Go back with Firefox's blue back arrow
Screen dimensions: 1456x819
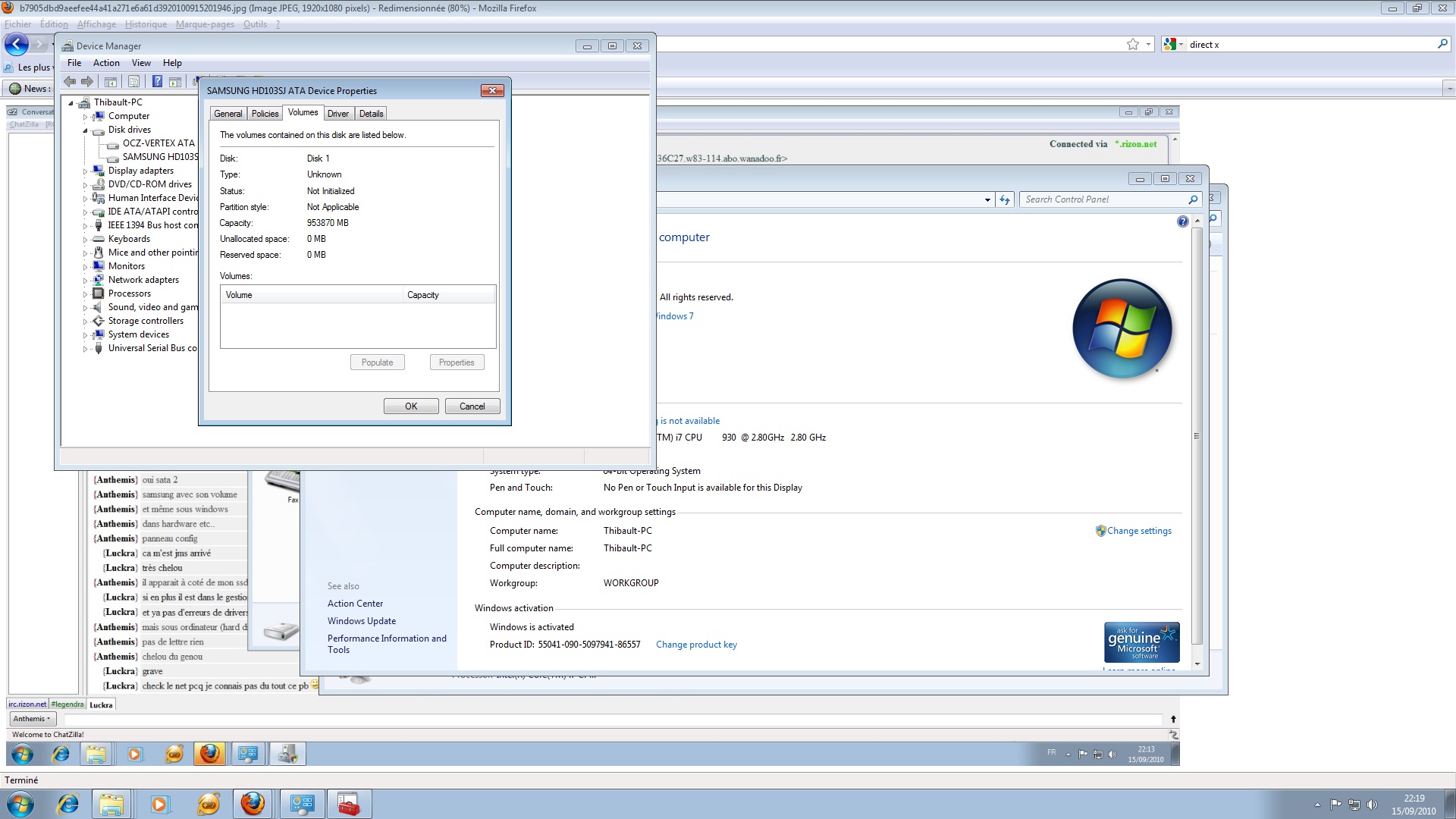click(17, 45)
